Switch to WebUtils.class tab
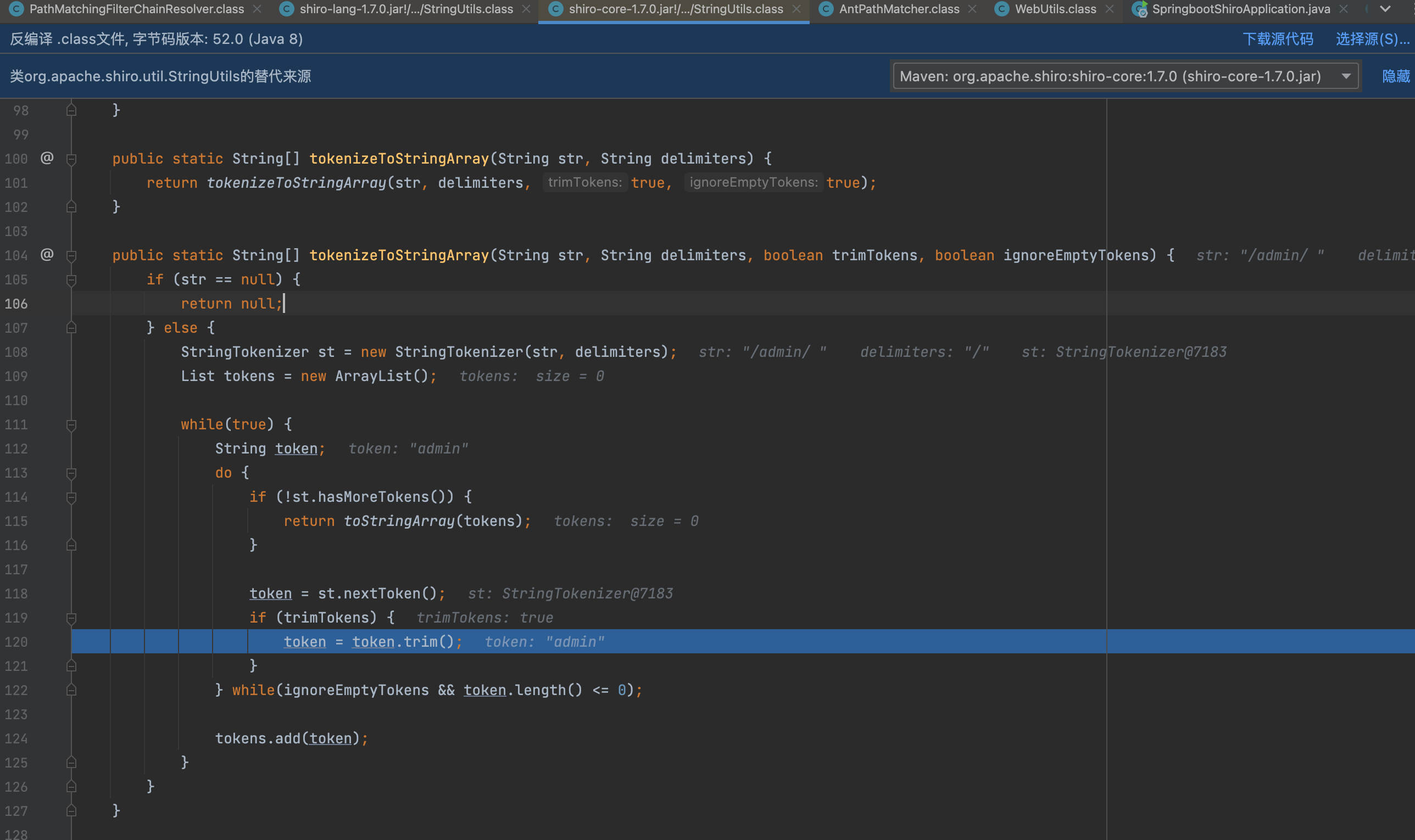This screenshot has height=840, width=1415. coord(1055,9)
